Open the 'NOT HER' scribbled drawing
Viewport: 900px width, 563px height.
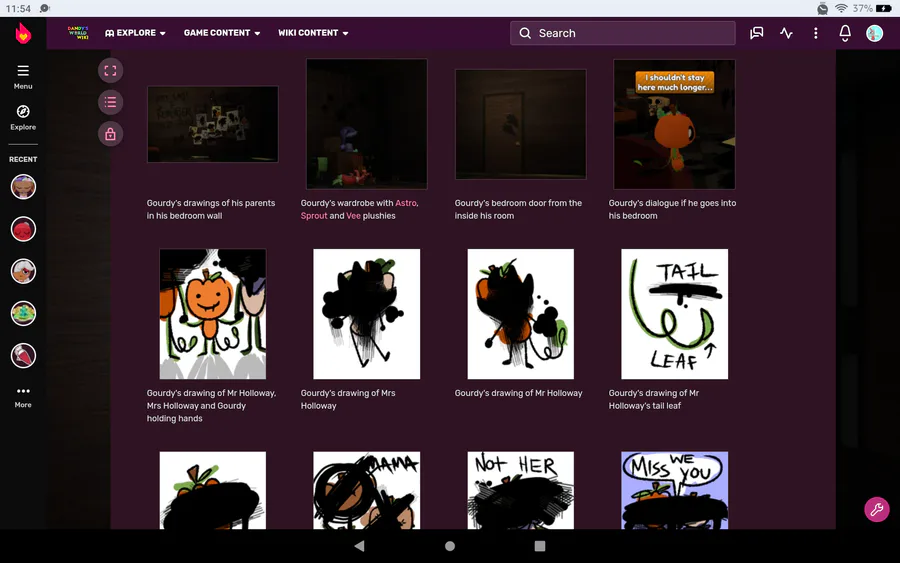click(x=521, y=490)
